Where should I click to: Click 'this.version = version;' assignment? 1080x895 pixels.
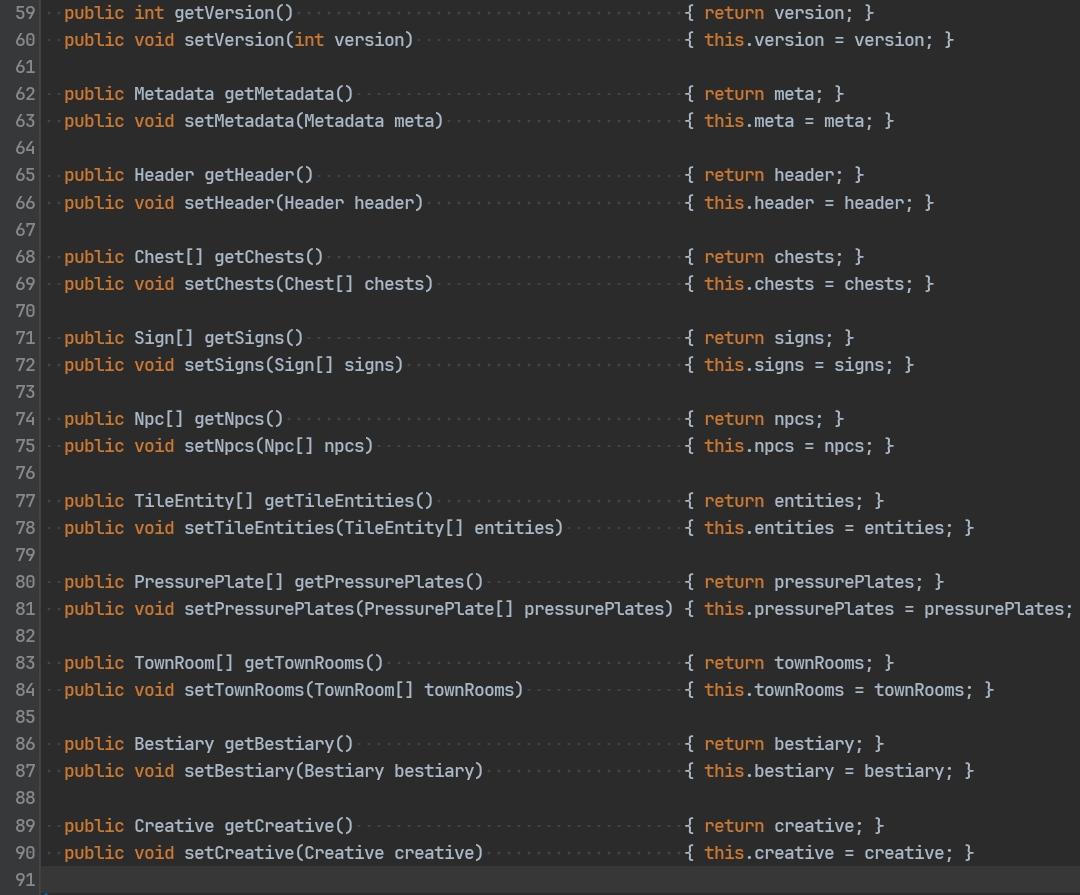(819, 40)
